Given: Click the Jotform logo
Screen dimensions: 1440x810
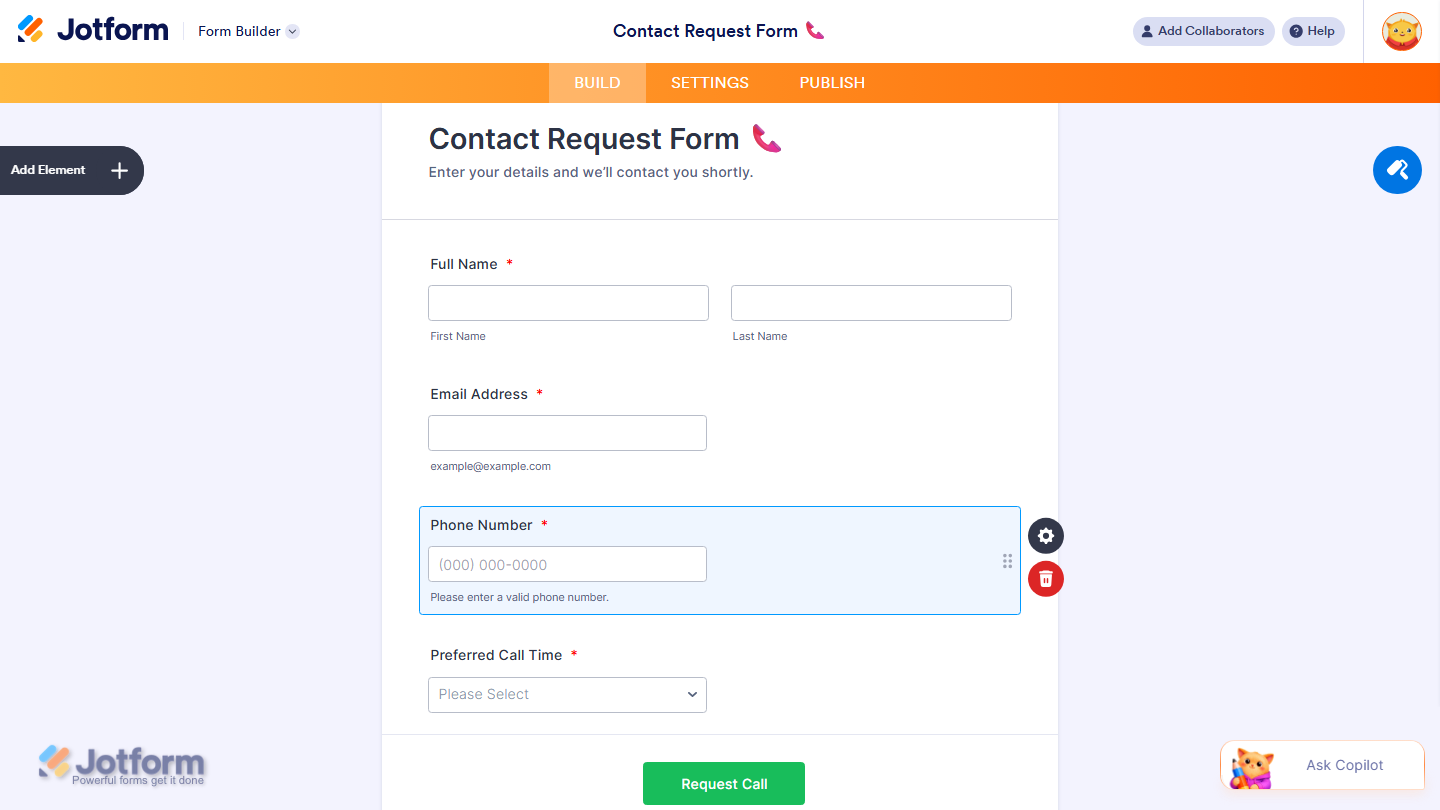Looking at the screenshot, I should click(92, 29).
